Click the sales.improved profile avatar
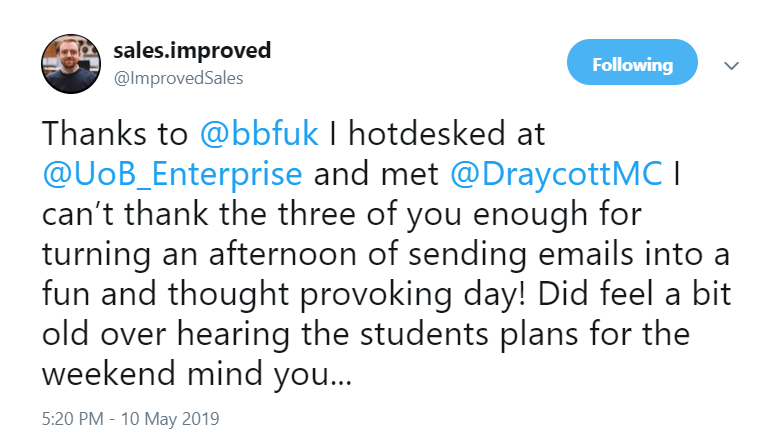Image resolution: width=783 pixels, height=441 pixels. click(x=70, y=66)
